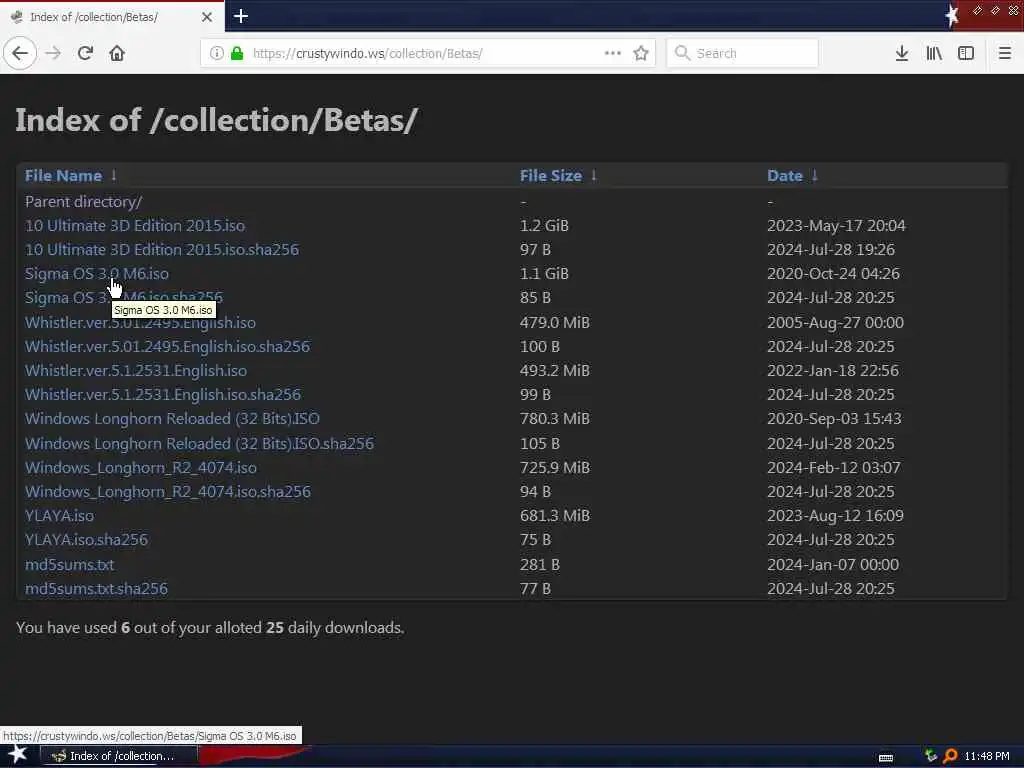Click the forward navigation arrow
Image resolution: width=1024 pixels, height=768 pixels.
[x=53, y=53]
